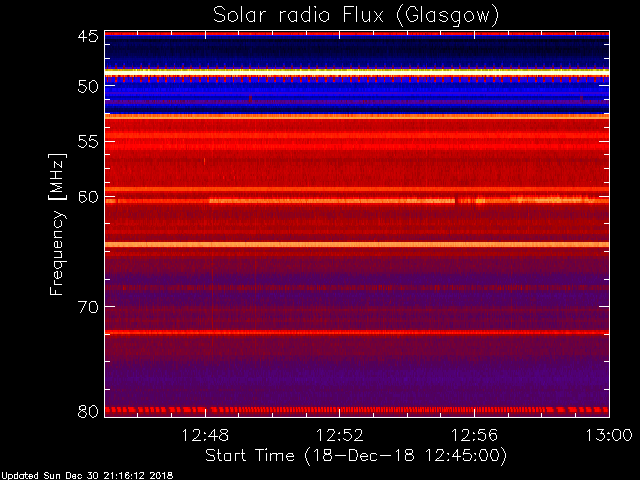Image resolution: width=640 pixels, height=480 pixels.
Task: Click the Frequency [MHz] vertical axis title
Action: 57,224
